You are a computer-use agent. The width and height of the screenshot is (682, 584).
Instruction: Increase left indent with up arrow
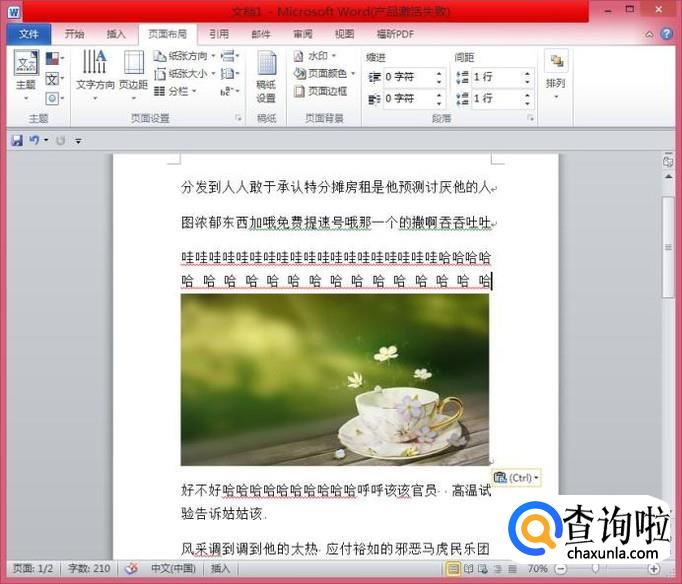[439, 73]
